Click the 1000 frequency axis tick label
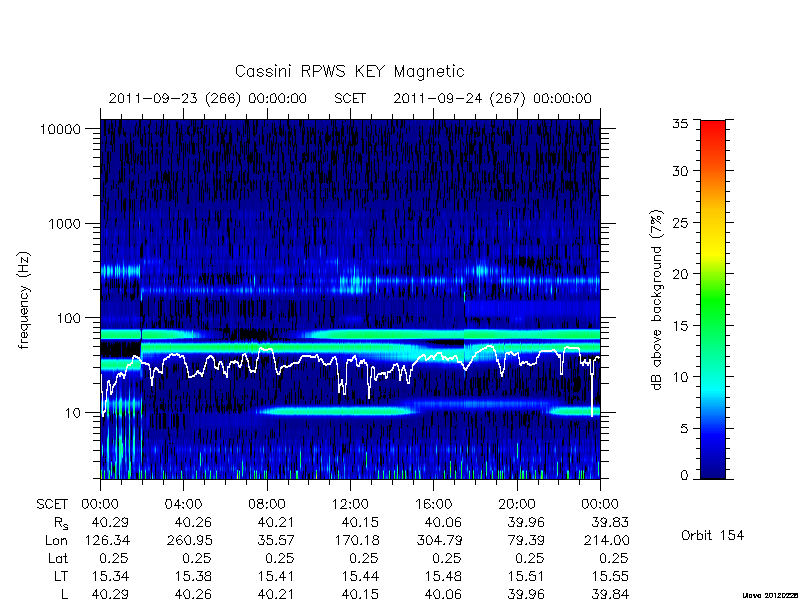The image size is (800, 600). click(64, 224)
